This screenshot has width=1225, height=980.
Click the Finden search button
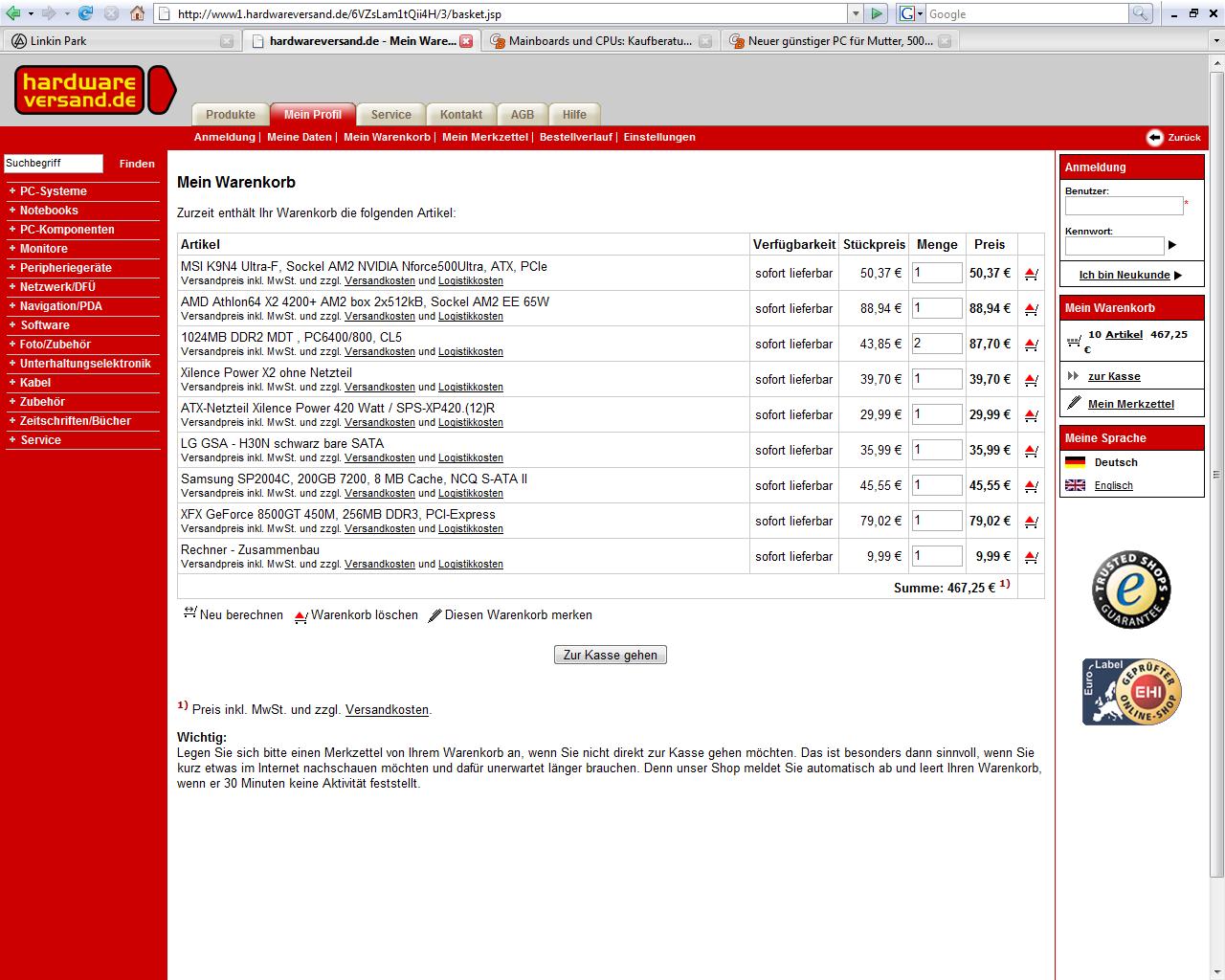tap(137, 164)
